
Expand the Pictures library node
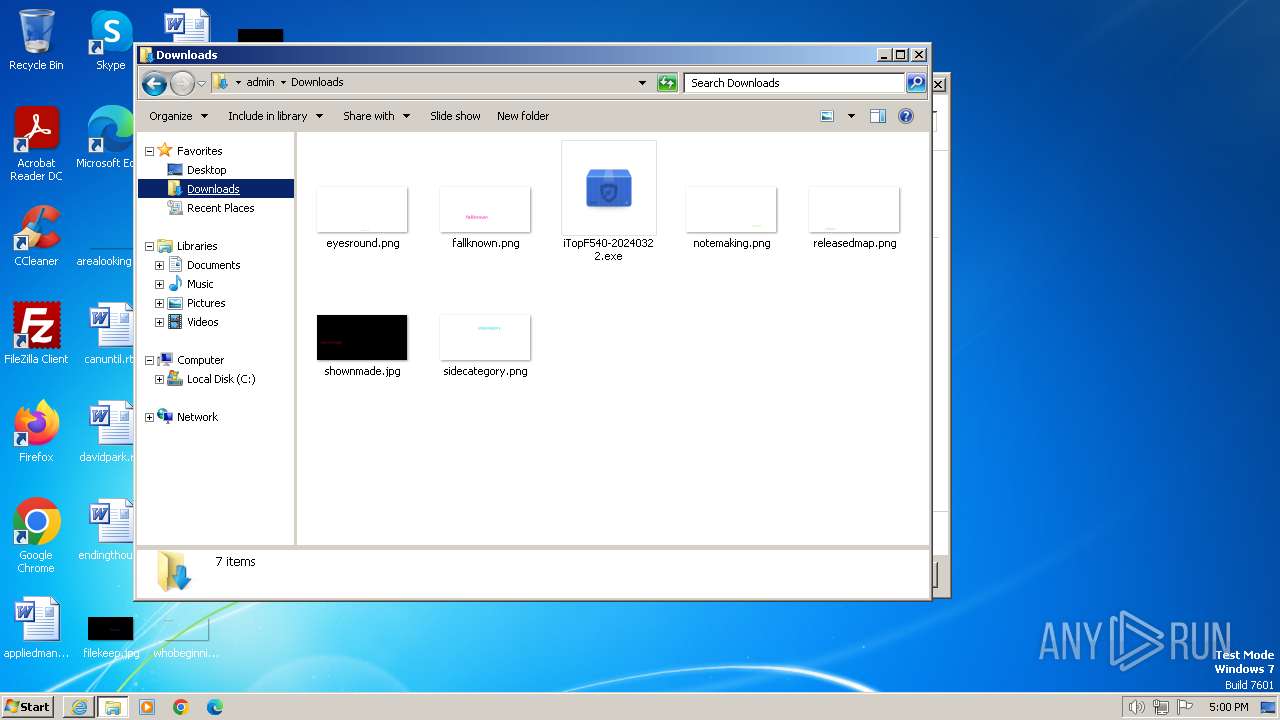click(159, 303)
